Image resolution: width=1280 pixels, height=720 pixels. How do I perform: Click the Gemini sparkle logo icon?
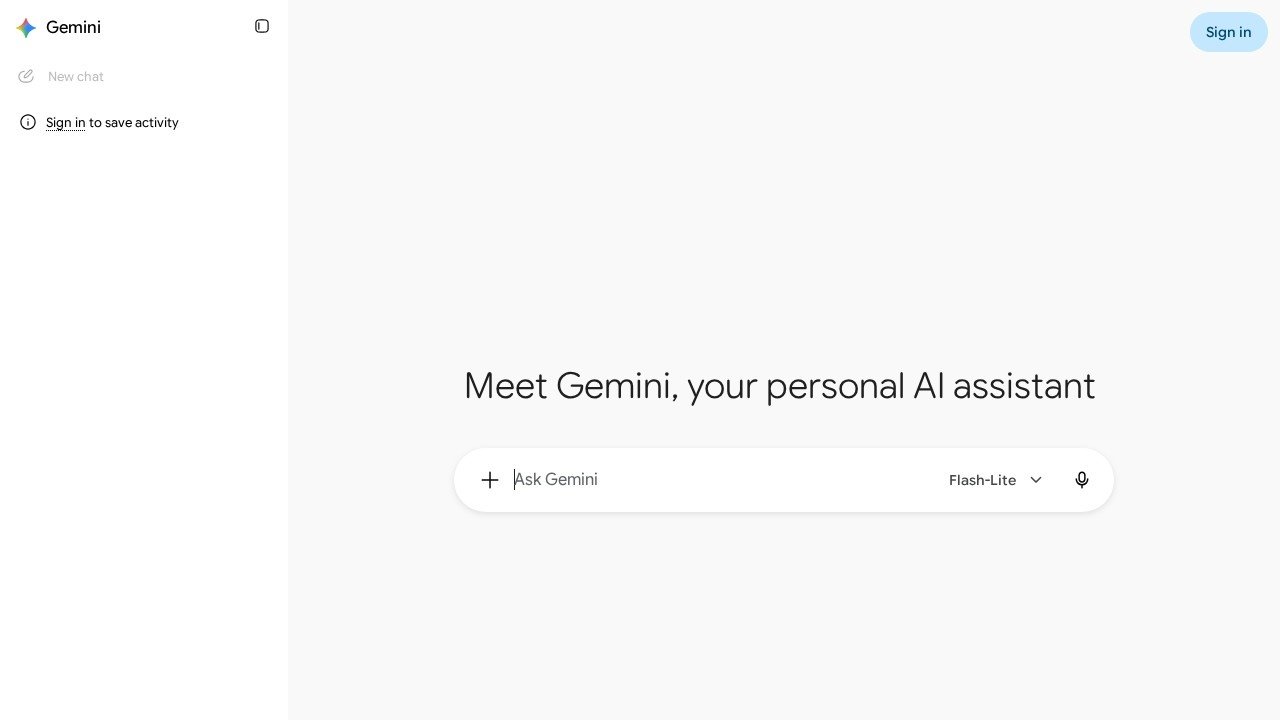27,28
